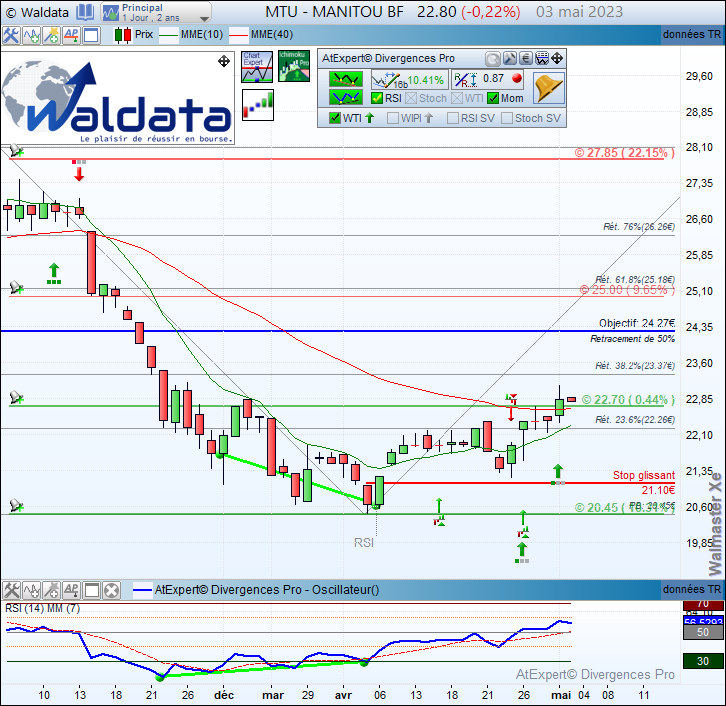Open the Waldata book icon
Image resolution: width=726 pixels, height=706 pixels.
coord(85,12)
